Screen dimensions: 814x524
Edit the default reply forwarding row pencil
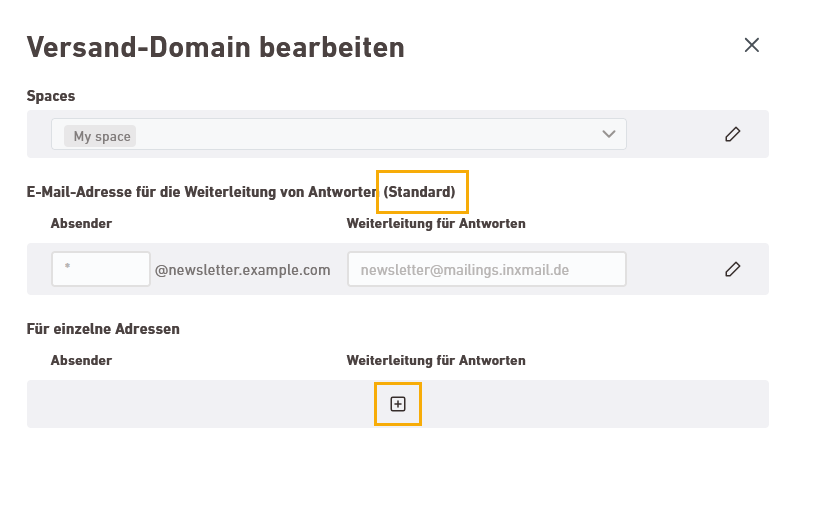click(x=732, y=269)
